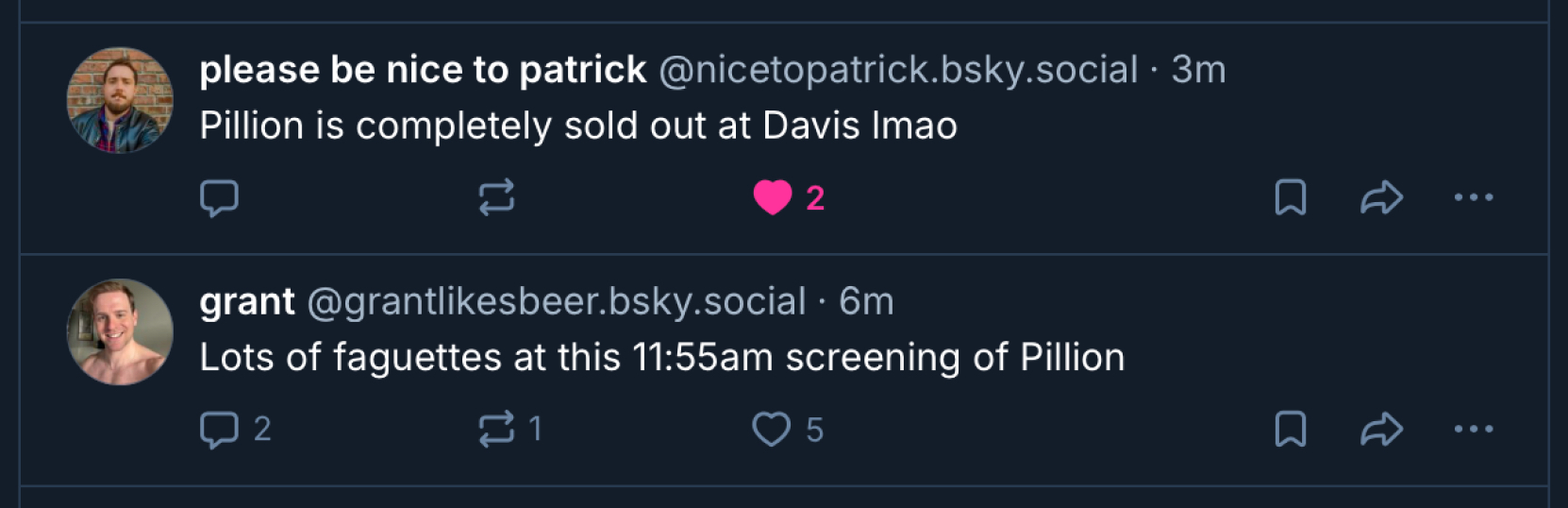Open the 3m timestamp link
The width and height of the screenshot is (1568, 508).
pyautogui.click(x=1198, y=70)
